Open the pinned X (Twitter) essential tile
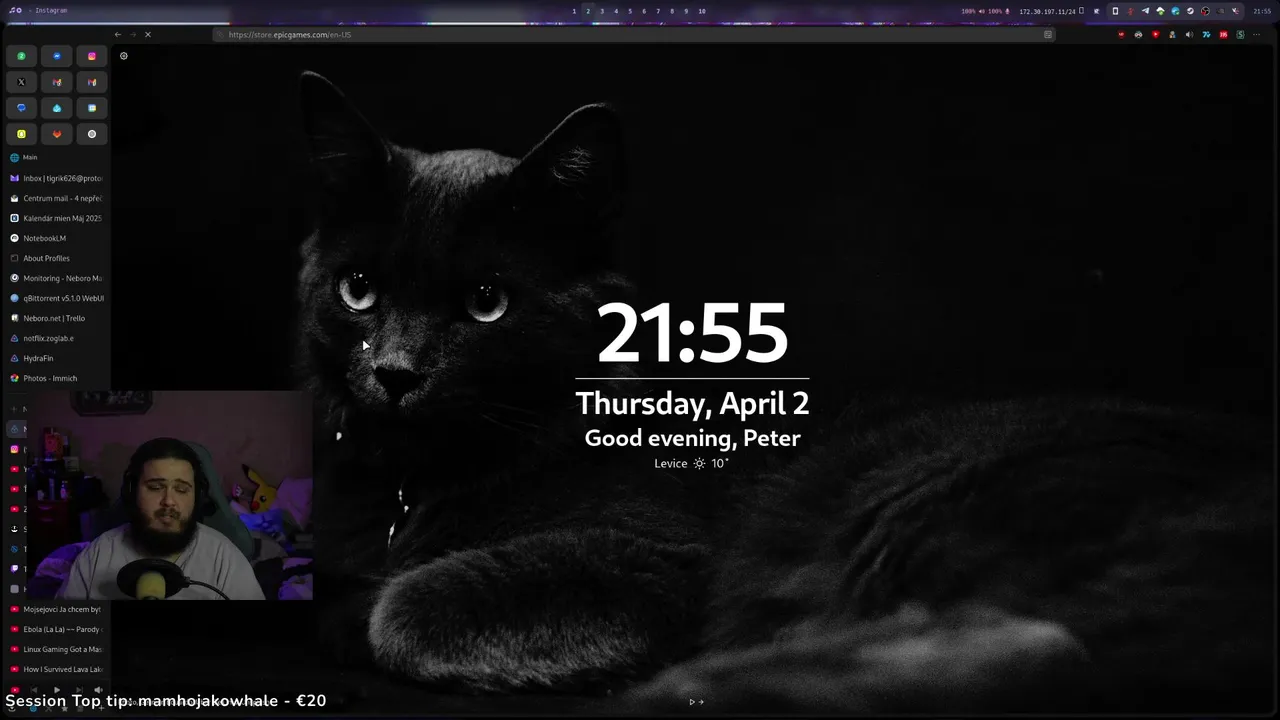Image resolution: width=1280 pixels, height=720 pixels. coord(21,82)
